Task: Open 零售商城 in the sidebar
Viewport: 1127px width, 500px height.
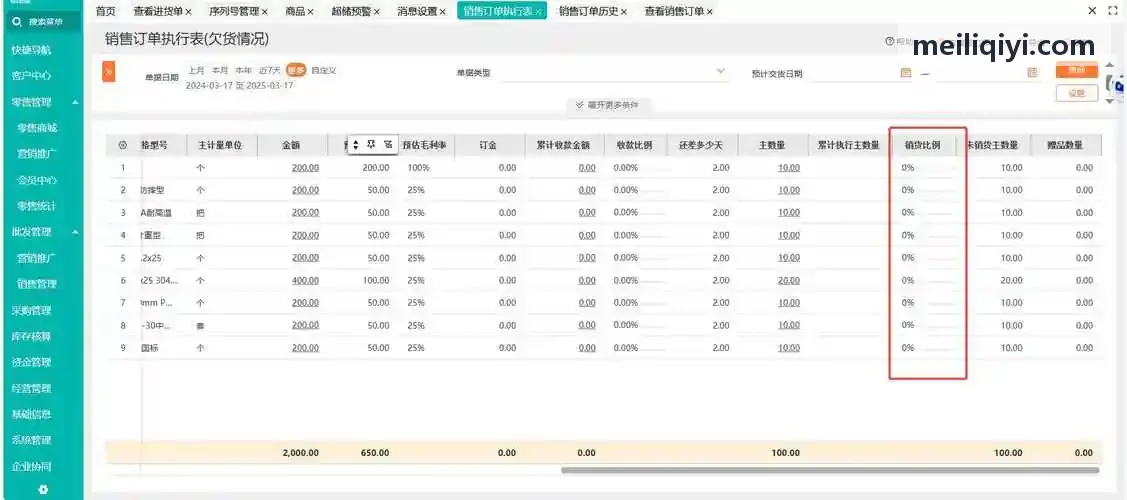Action: (x=37, y=128)
